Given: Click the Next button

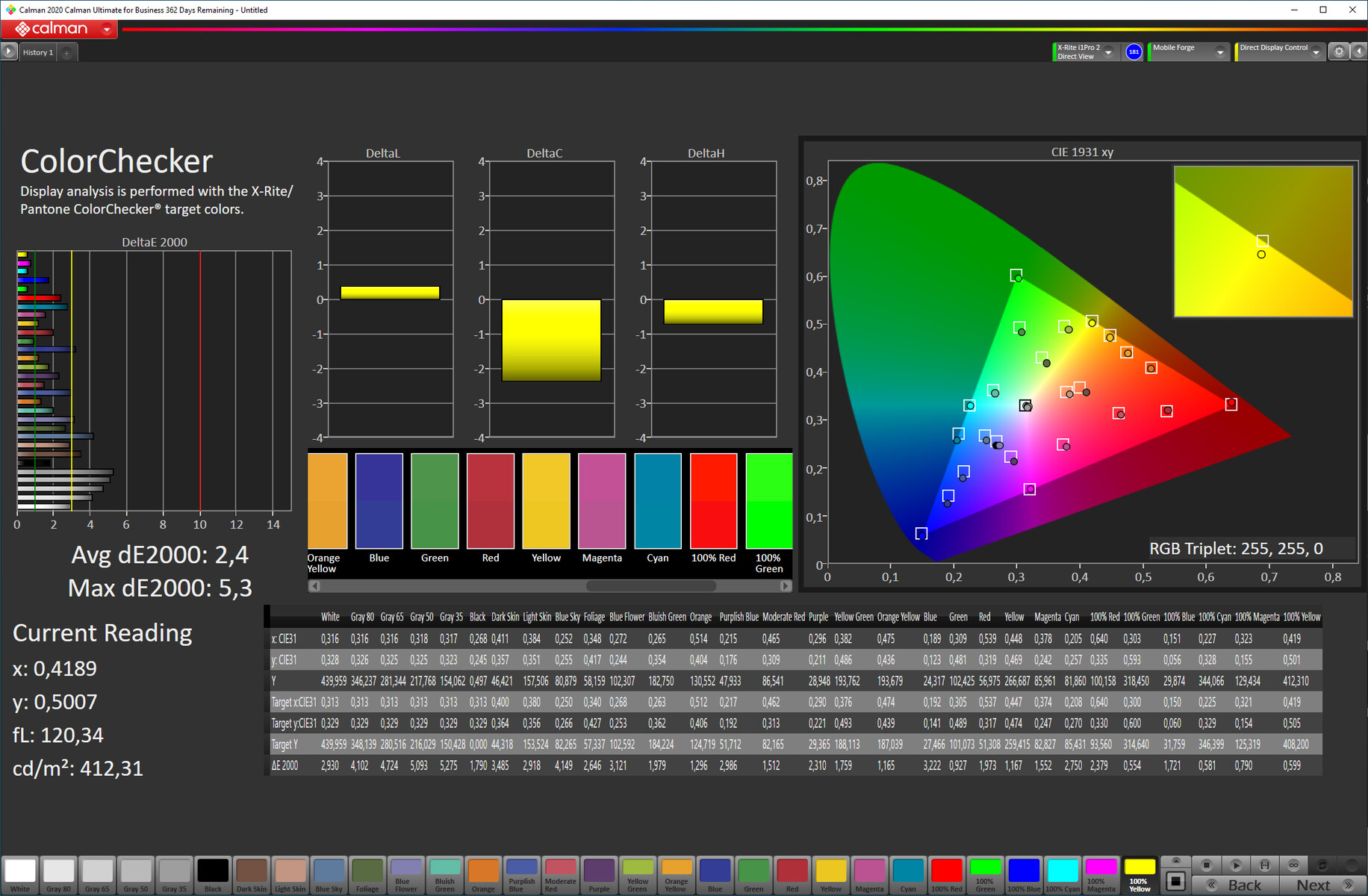Looking at the screenshot, I should click(1321, 885).
